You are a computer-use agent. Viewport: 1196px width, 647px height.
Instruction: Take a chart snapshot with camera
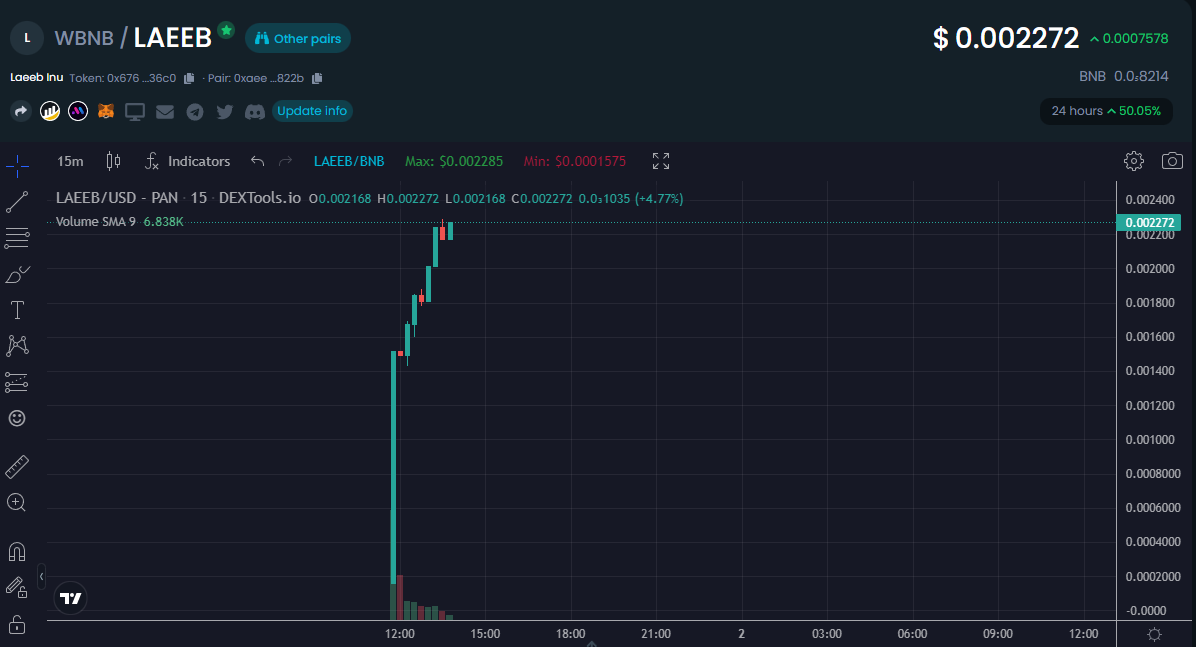1172,161
